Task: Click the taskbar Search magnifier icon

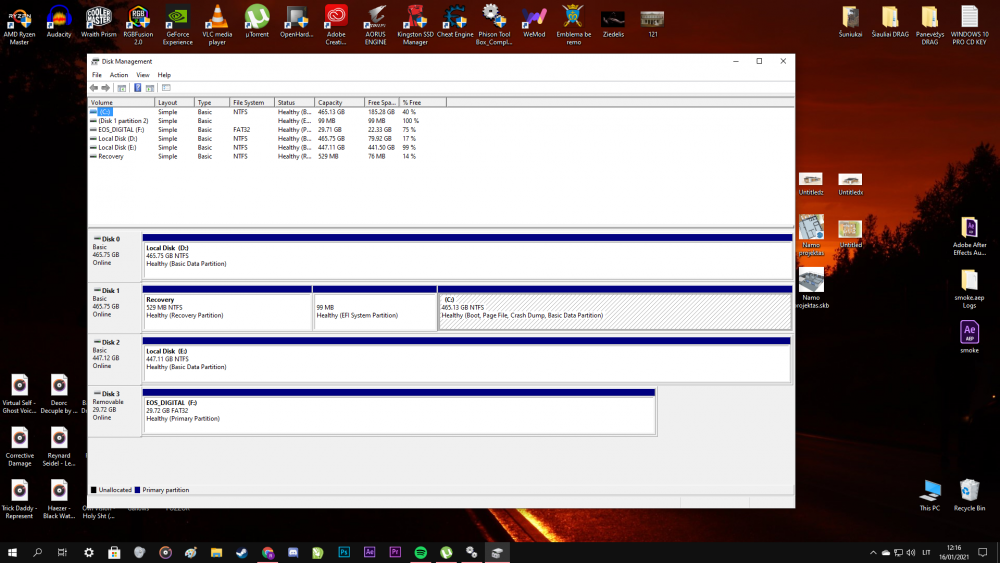Action: [x=38, y=552]
